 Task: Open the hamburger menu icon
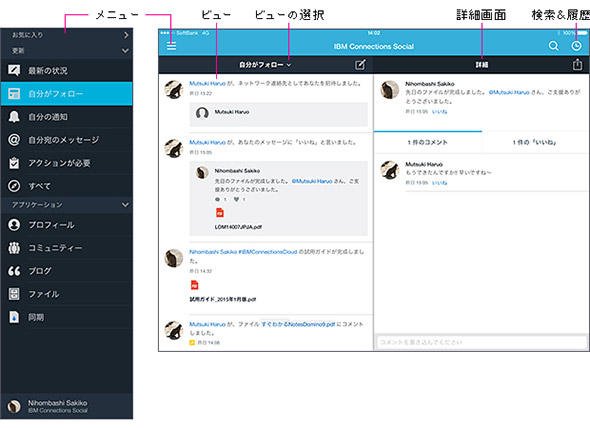click(x=172, y=46)
